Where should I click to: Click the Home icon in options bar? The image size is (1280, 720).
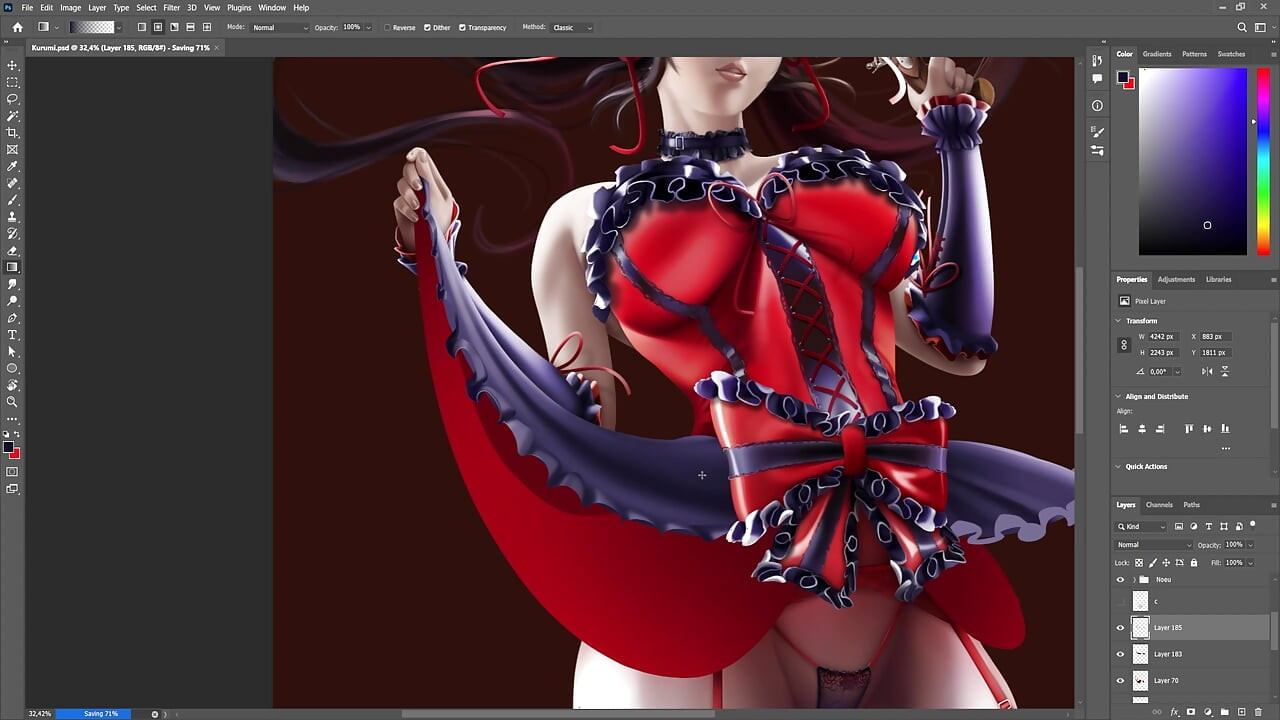17,27
